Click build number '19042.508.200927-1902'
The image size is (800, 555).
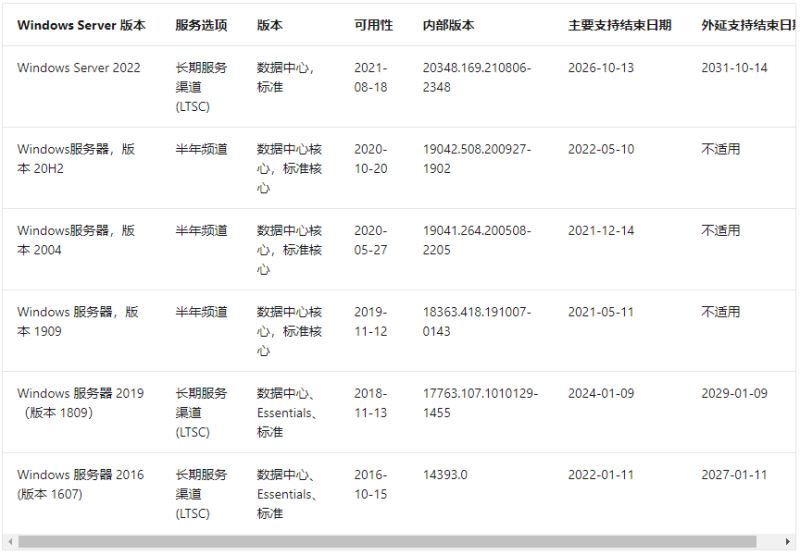[477, 159]
